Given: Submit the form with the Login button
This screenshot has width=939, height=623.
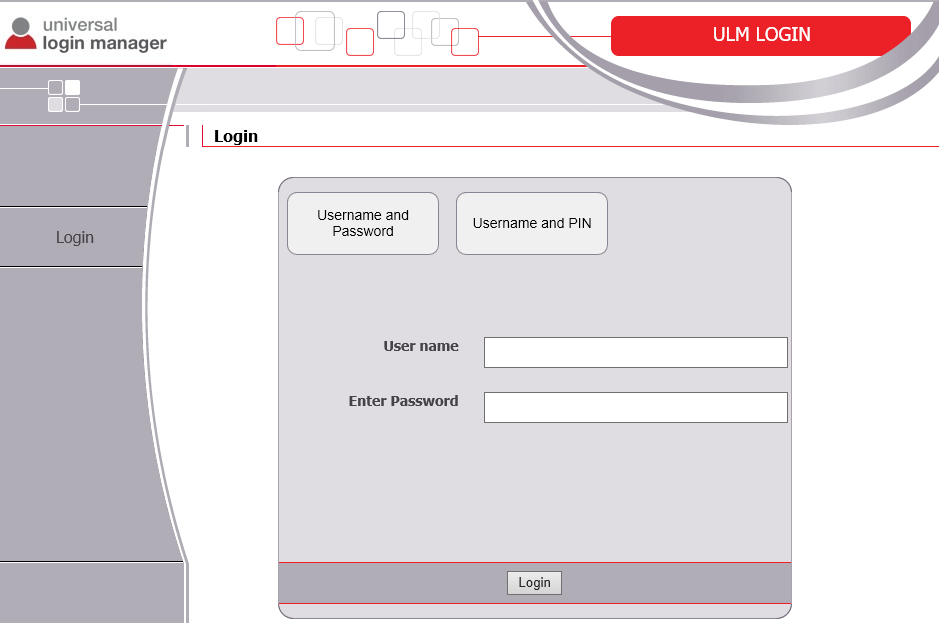Looking at the screenshot, I should click(x=534, y=583).
